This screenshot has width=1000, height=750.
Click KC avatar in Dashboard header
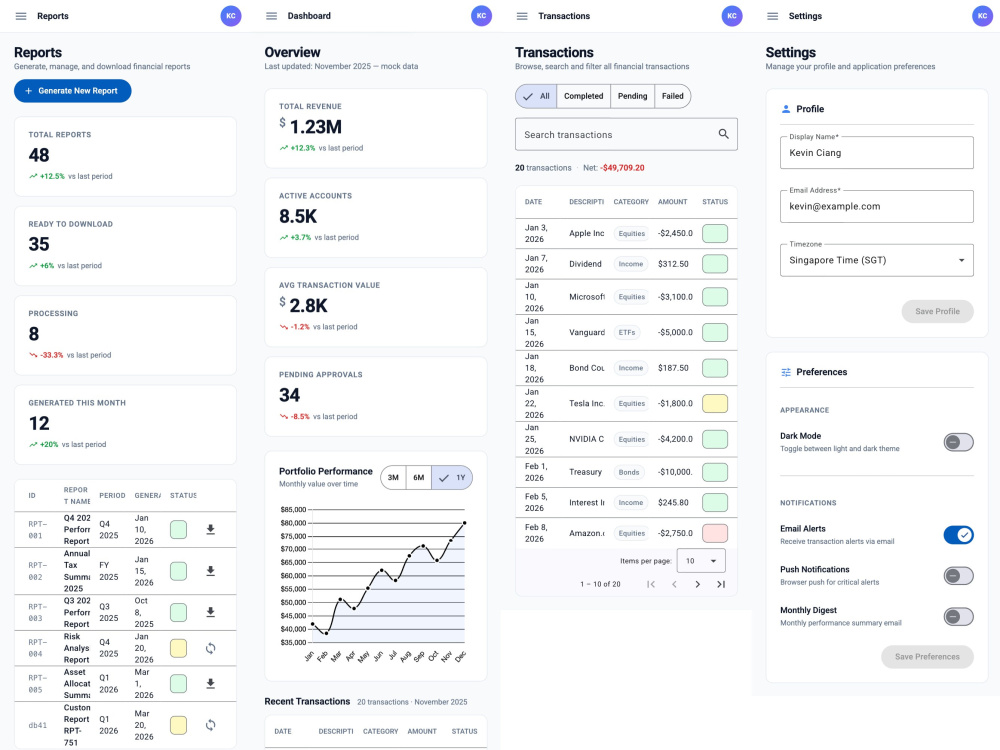pyautogui.click(x=482, y=16)
